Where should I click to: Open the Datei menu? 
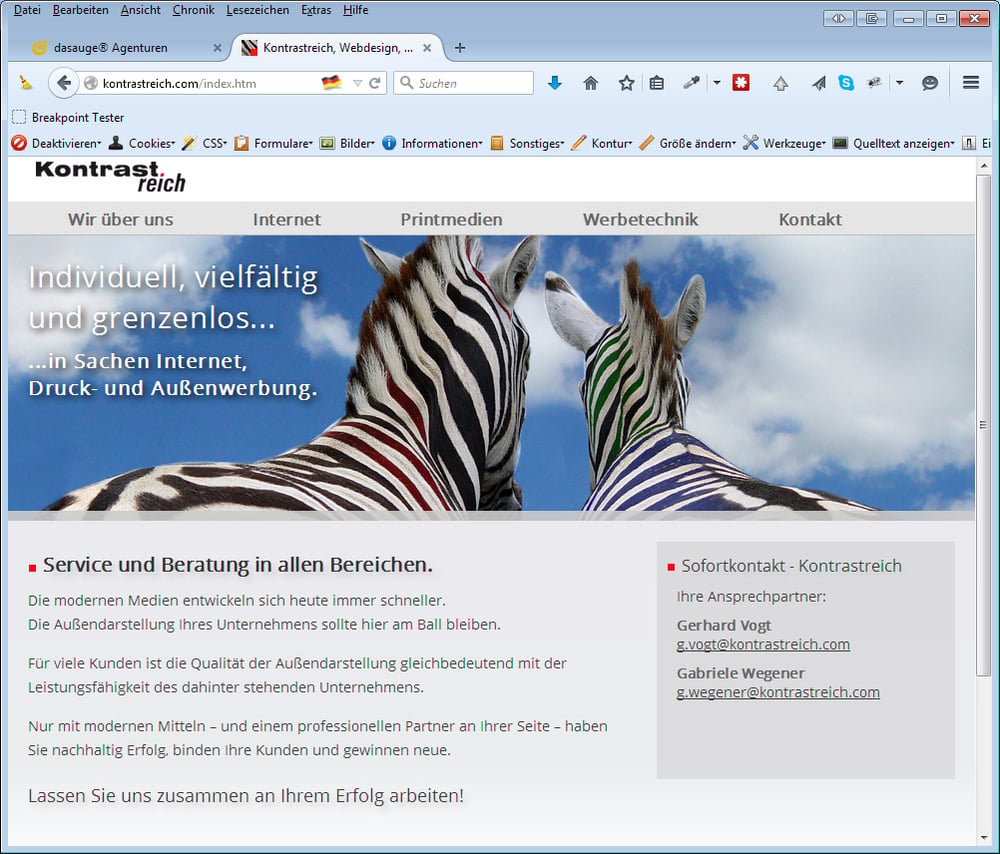pyautogui.click(x=27, y=10)
